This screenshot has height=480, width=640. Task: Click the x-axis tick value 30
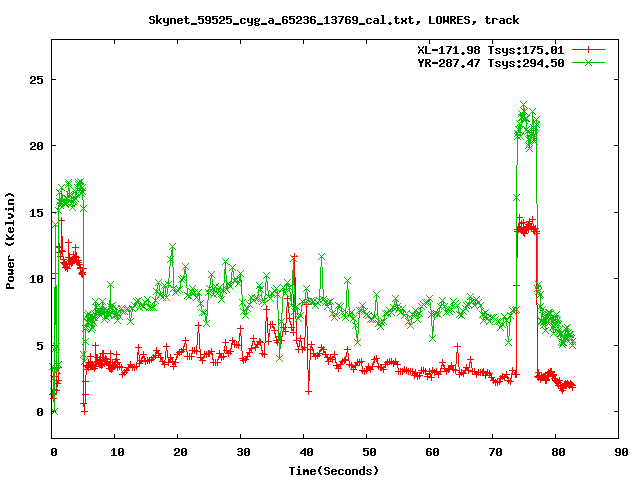pyautogui.click(x=243, y=452)
